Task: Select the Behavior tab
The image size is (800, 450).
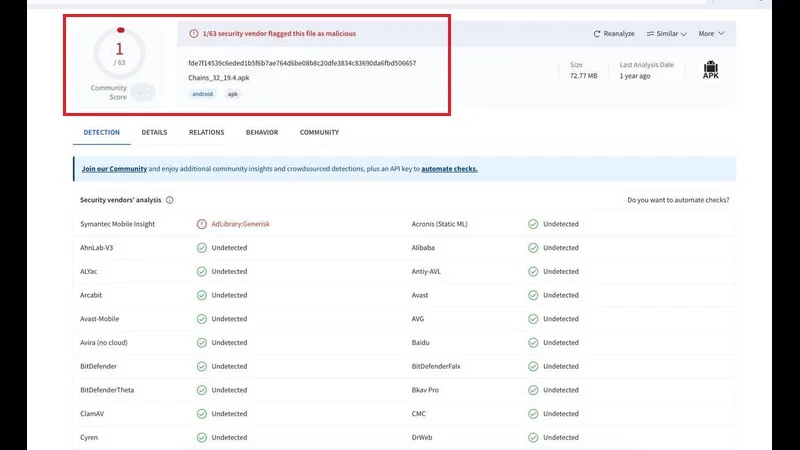Action: click(x=261, y=132)
